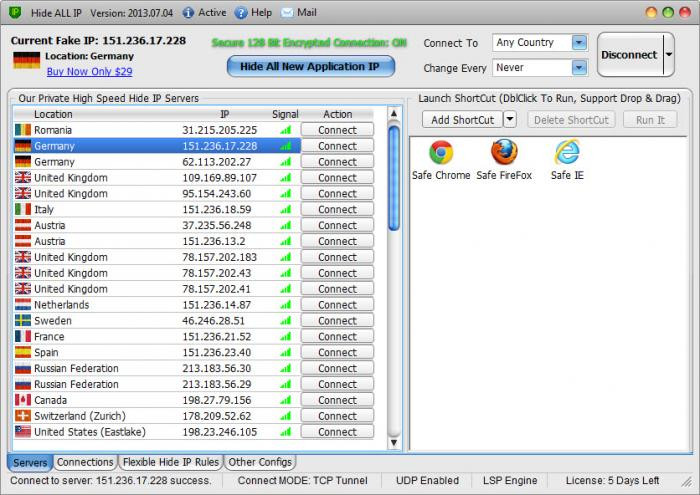The height and width of the screenshot is (495, 700).
Task: Connect to Switzerland (Zurich) server
Action: pos(338,416)
